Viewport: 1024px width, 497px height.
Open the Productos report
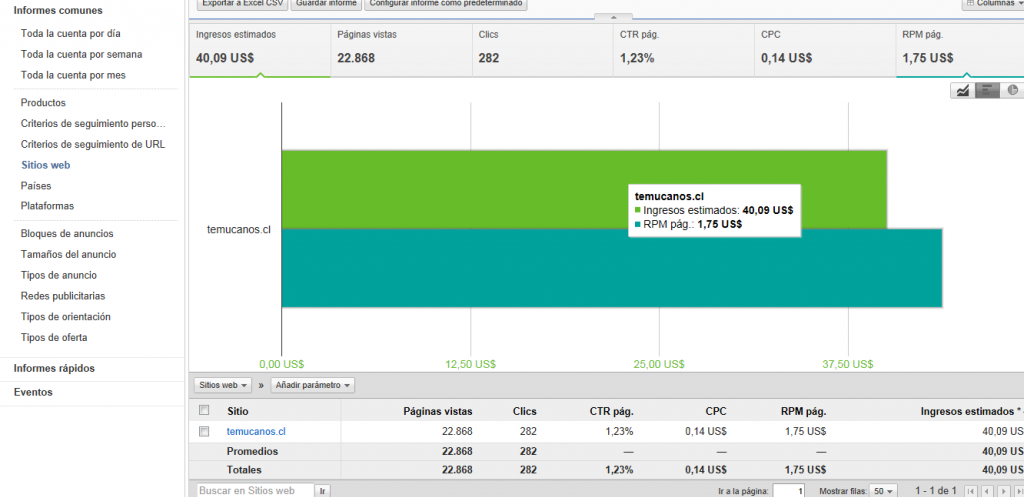pyautogui.click(x=43, y=103)
